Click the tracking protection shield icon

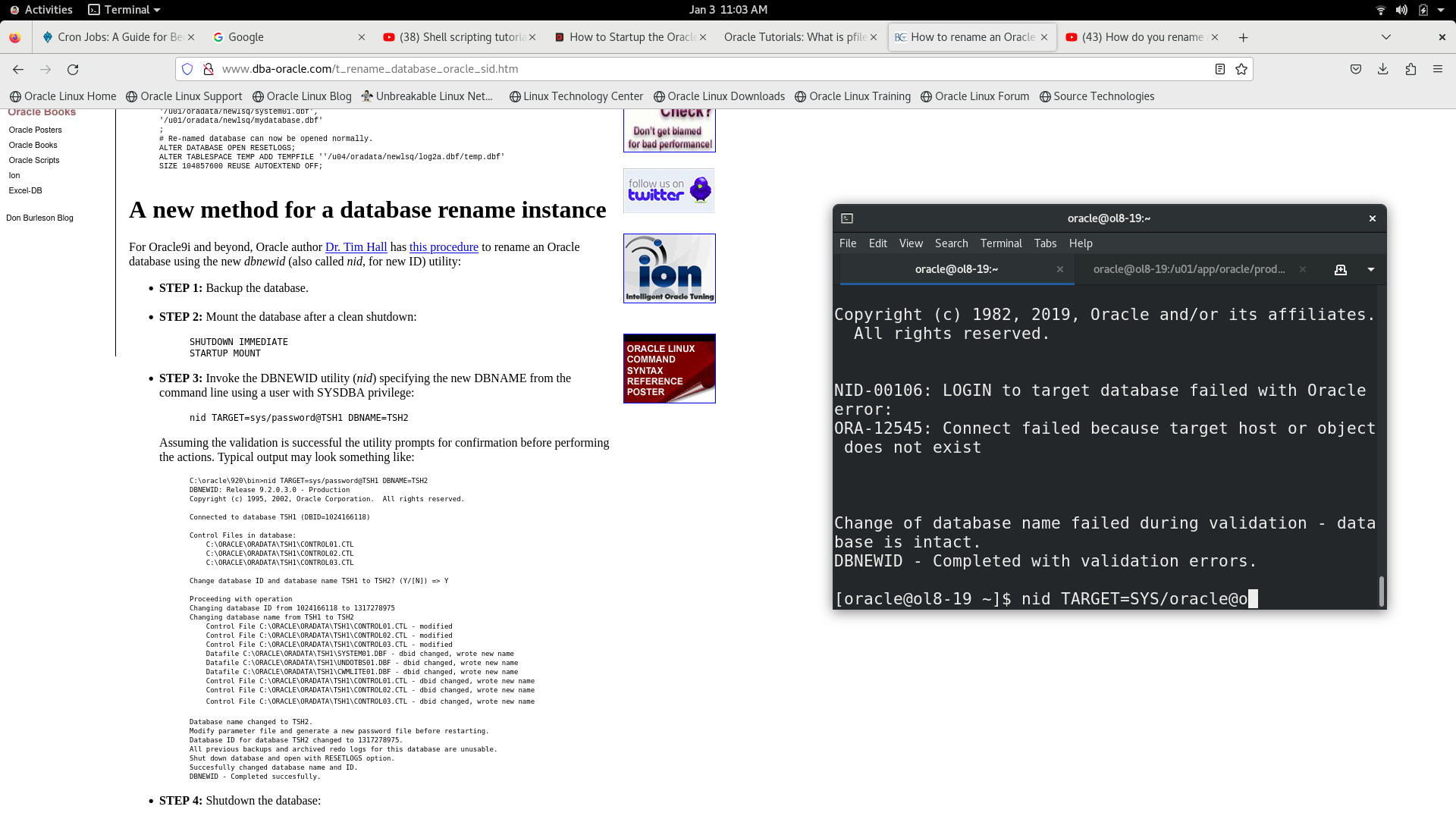(x=187, y=69)
